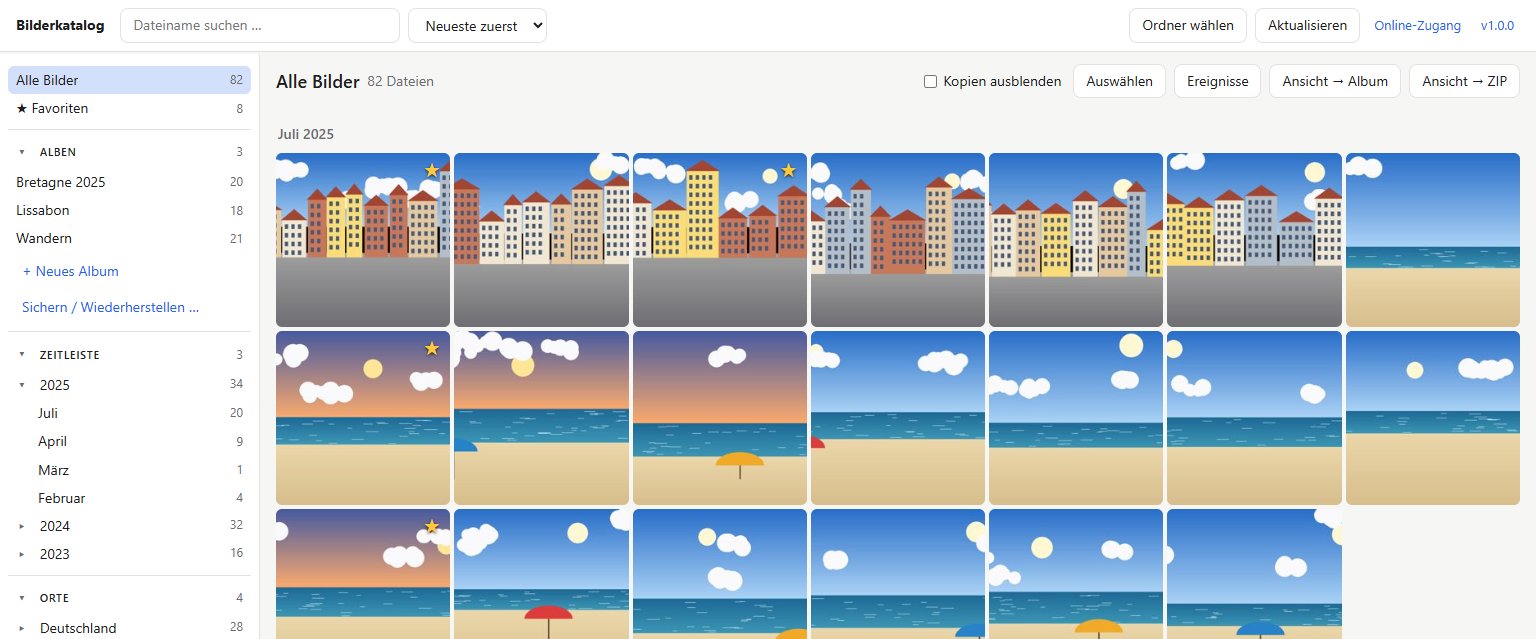Open the Online-Zugang link
The height and width of the screenshot is (639, 1536).
[1417, 26]
